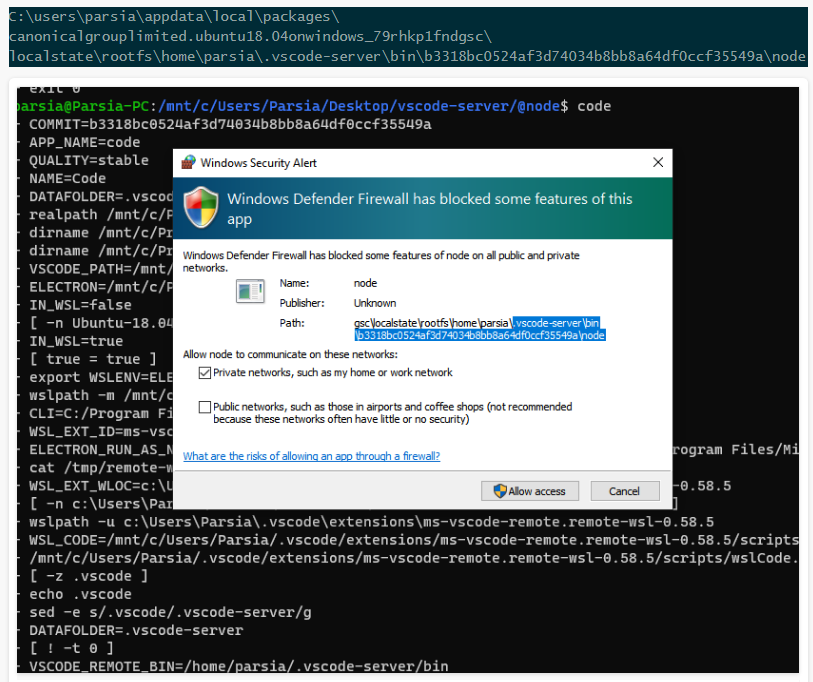Image resolution: width=813 pixels, height=682 pixels.
Task: Click the 'blocked some features of node' message
Action: point(381,261)
